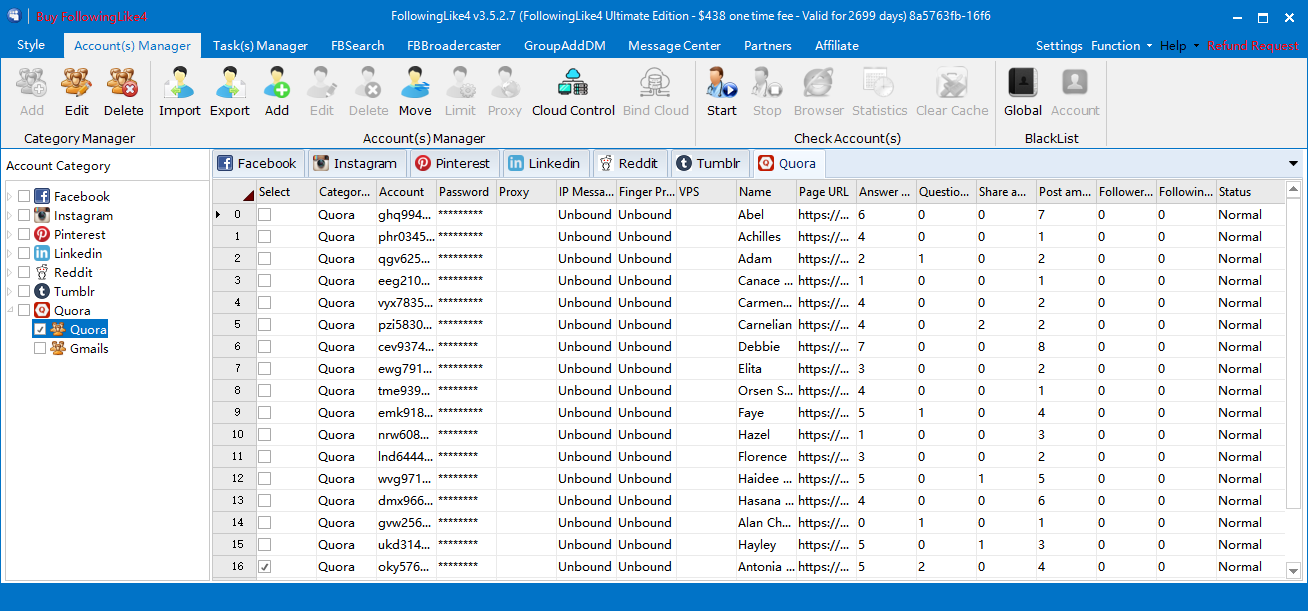Open Cloud Control
The height and width of the screenshot is (611, 1308).
point(573,92)
